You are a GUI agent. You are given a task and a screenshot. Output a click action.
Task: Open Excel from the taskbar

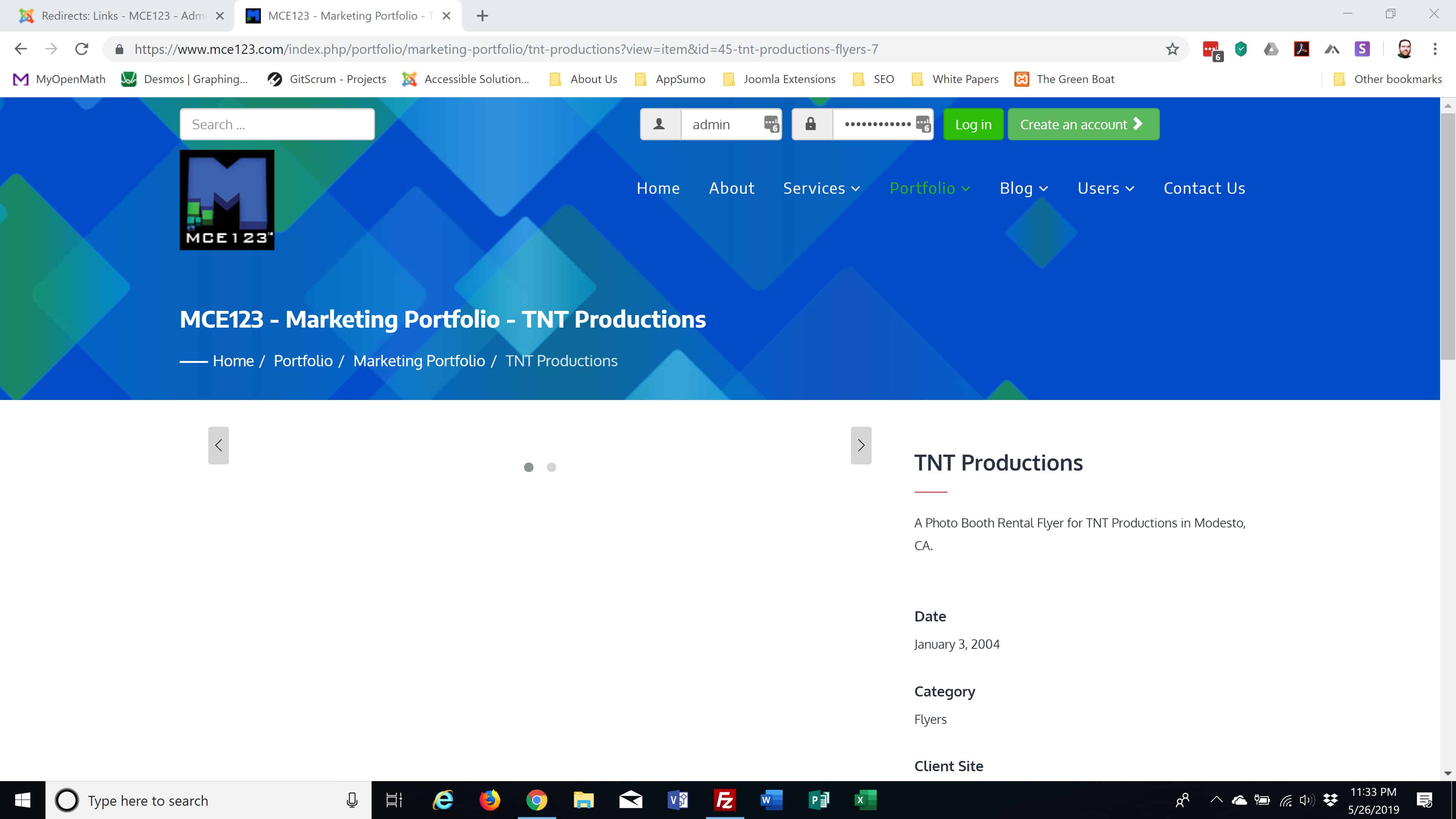(x=865, y=800)
